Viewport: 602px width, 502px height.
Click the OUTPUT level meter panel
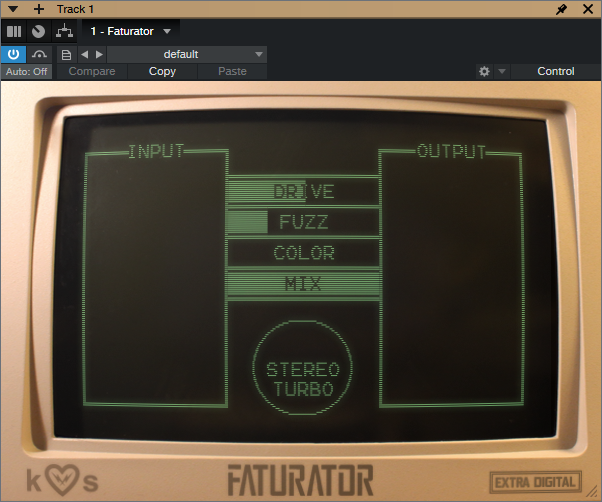tap(451, 276)
